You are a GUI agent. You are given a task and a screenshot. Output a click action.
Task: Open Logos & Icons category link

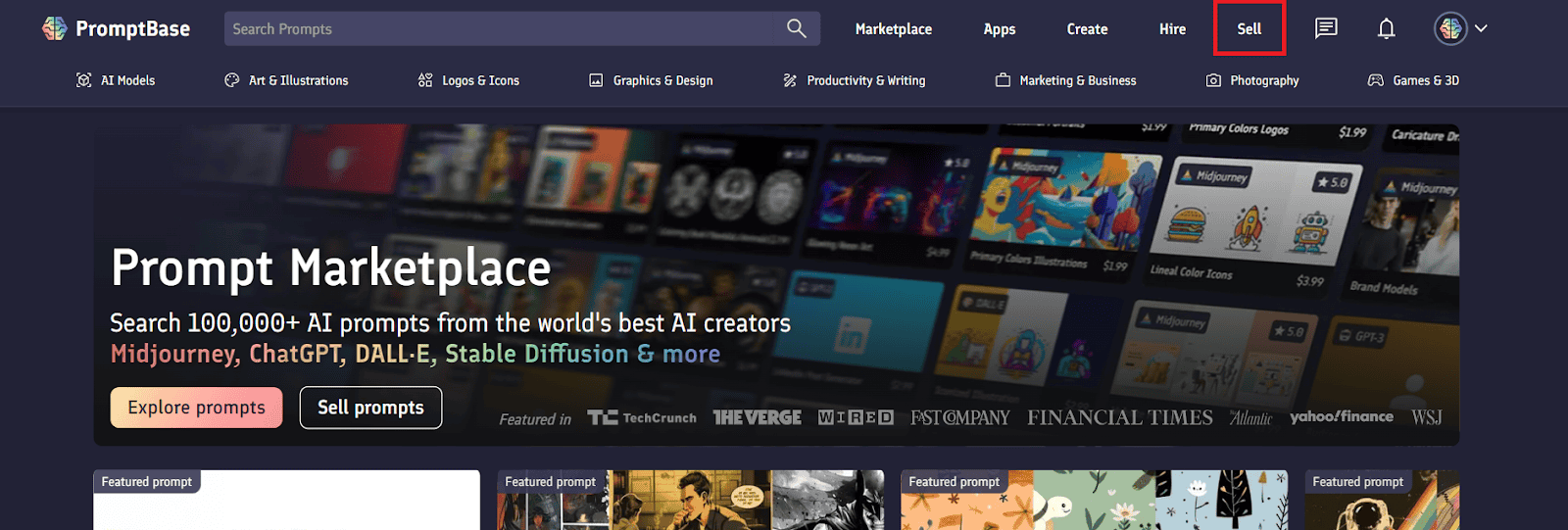[481, 80]
